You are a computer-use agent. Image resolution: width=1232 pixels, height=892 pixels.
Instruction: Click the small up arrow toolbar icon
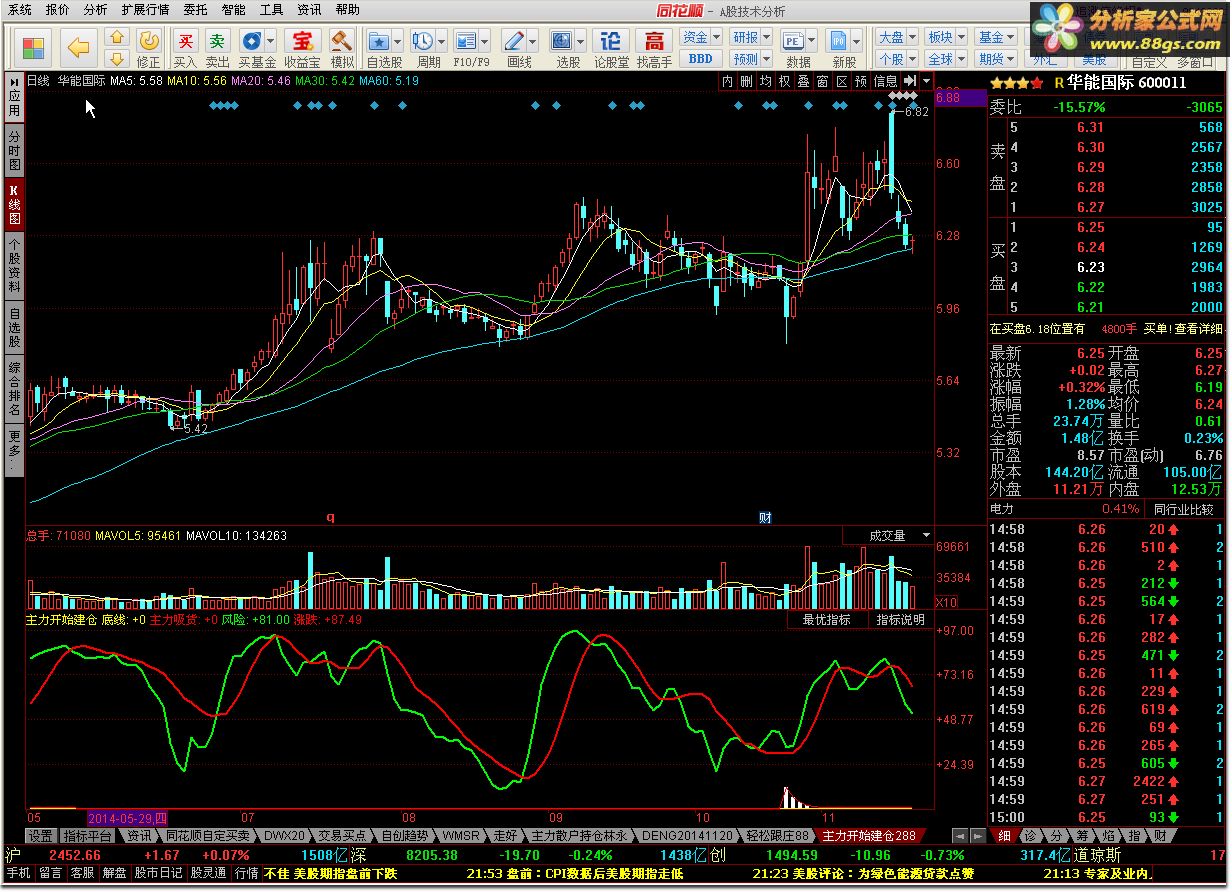117,38
